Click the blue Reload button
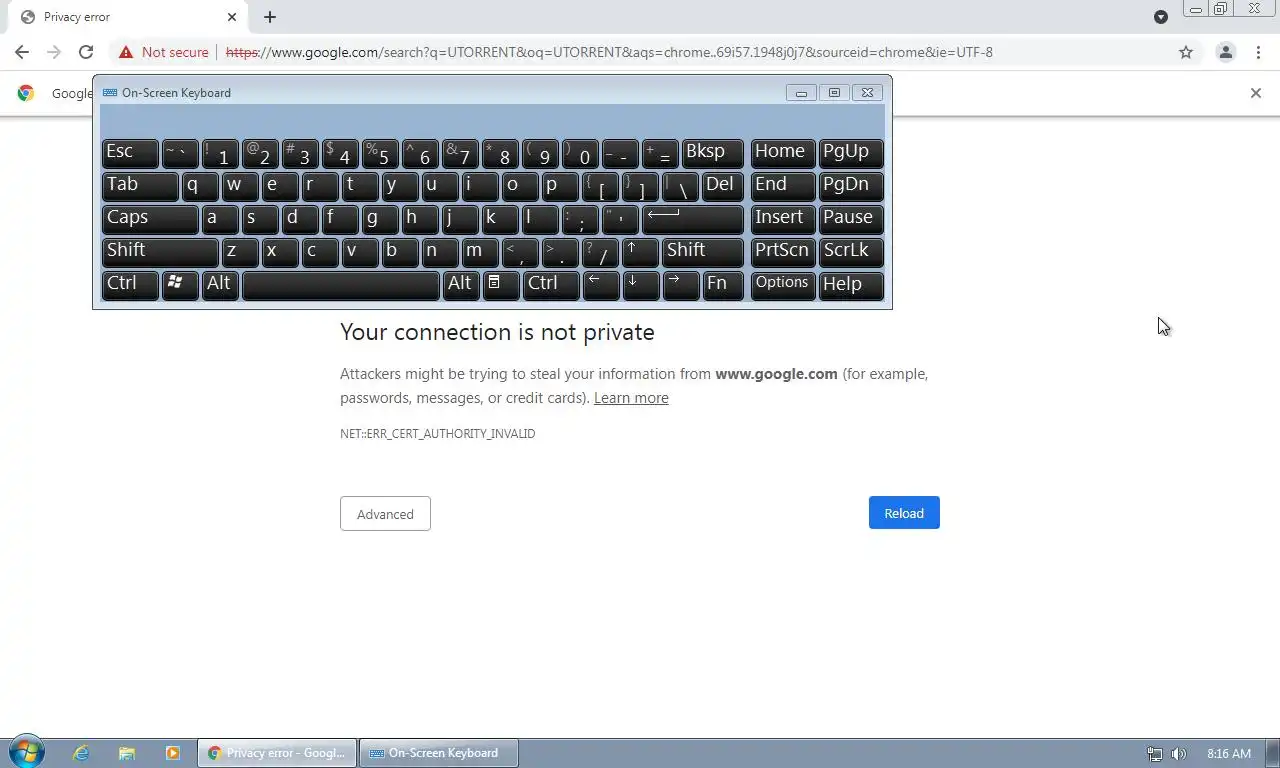This screenshot has height=768, width=1280. pos(904,513)
